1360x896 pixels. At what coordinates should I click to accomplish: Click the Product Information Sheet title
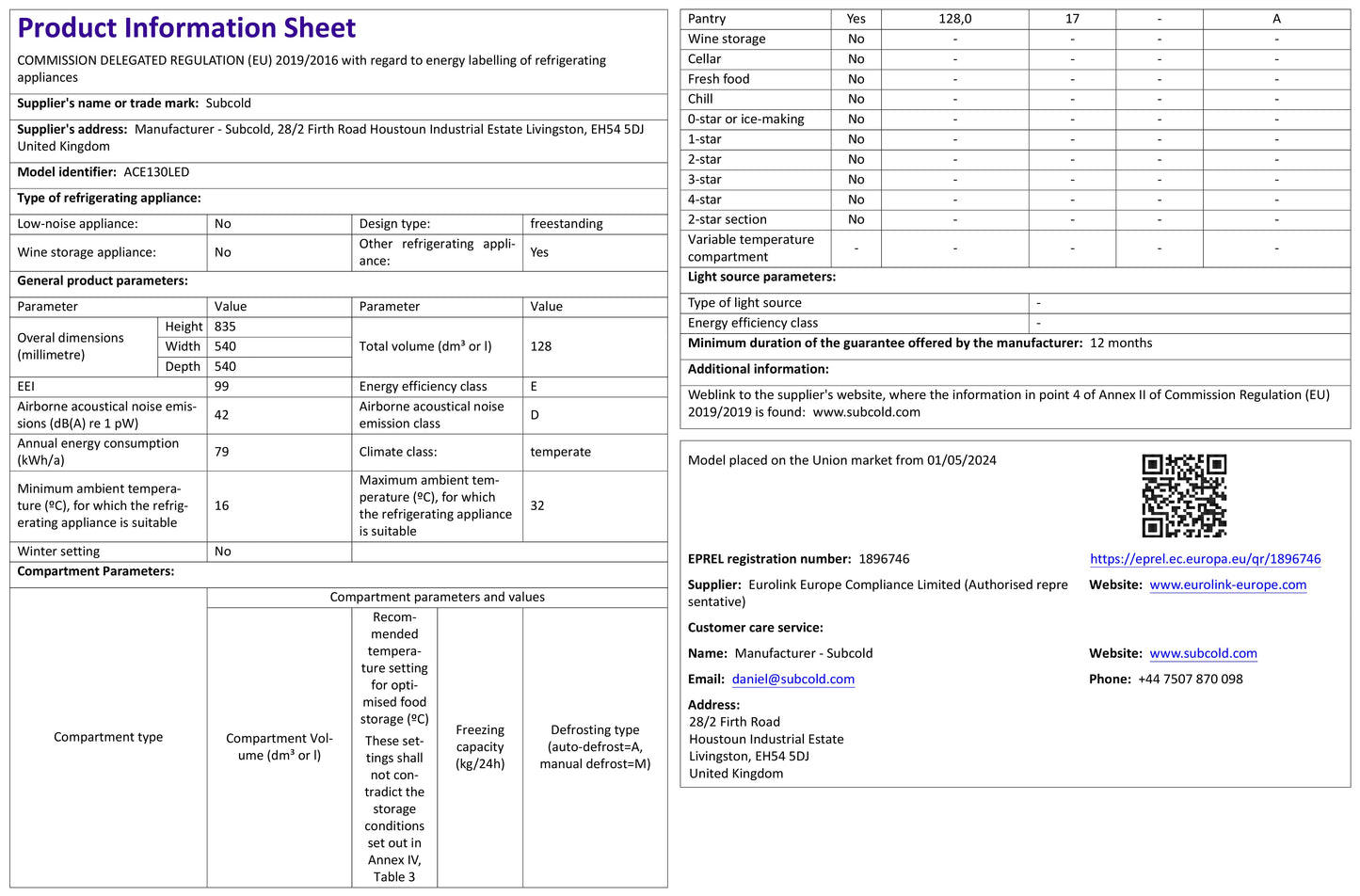[186, 28]
